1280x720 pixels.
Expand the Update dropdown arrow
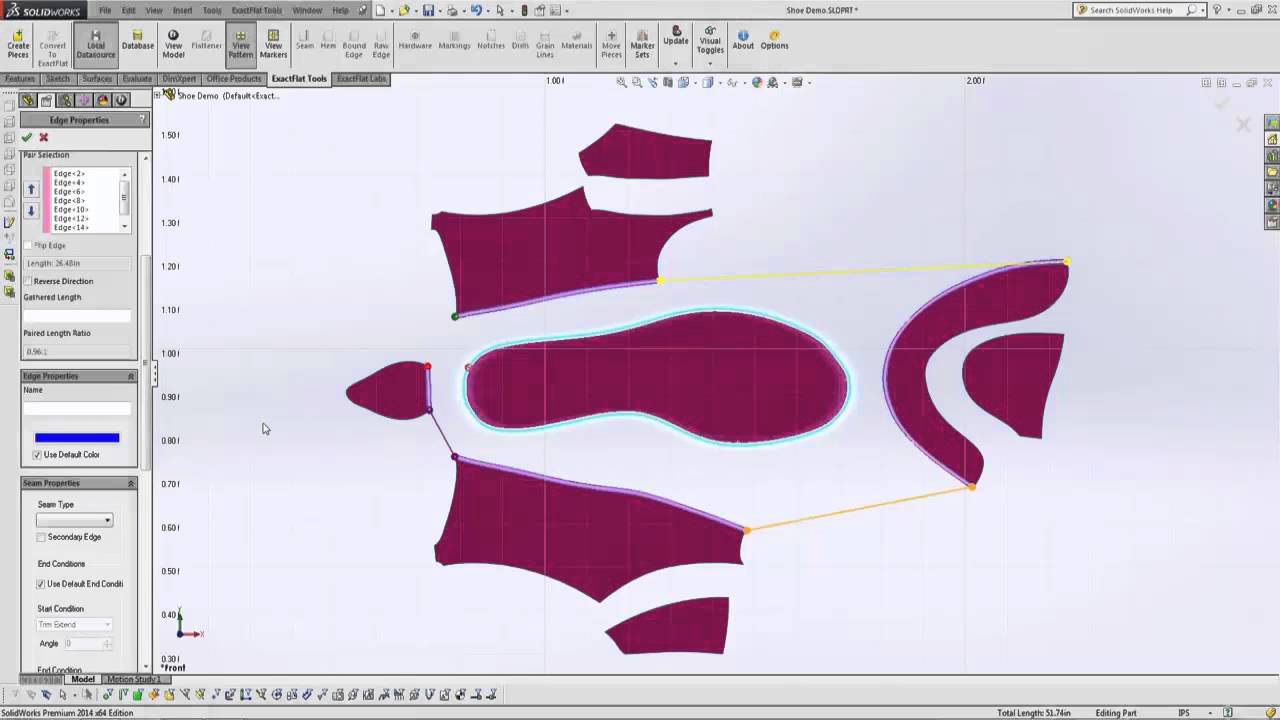[x=676, y=63]
